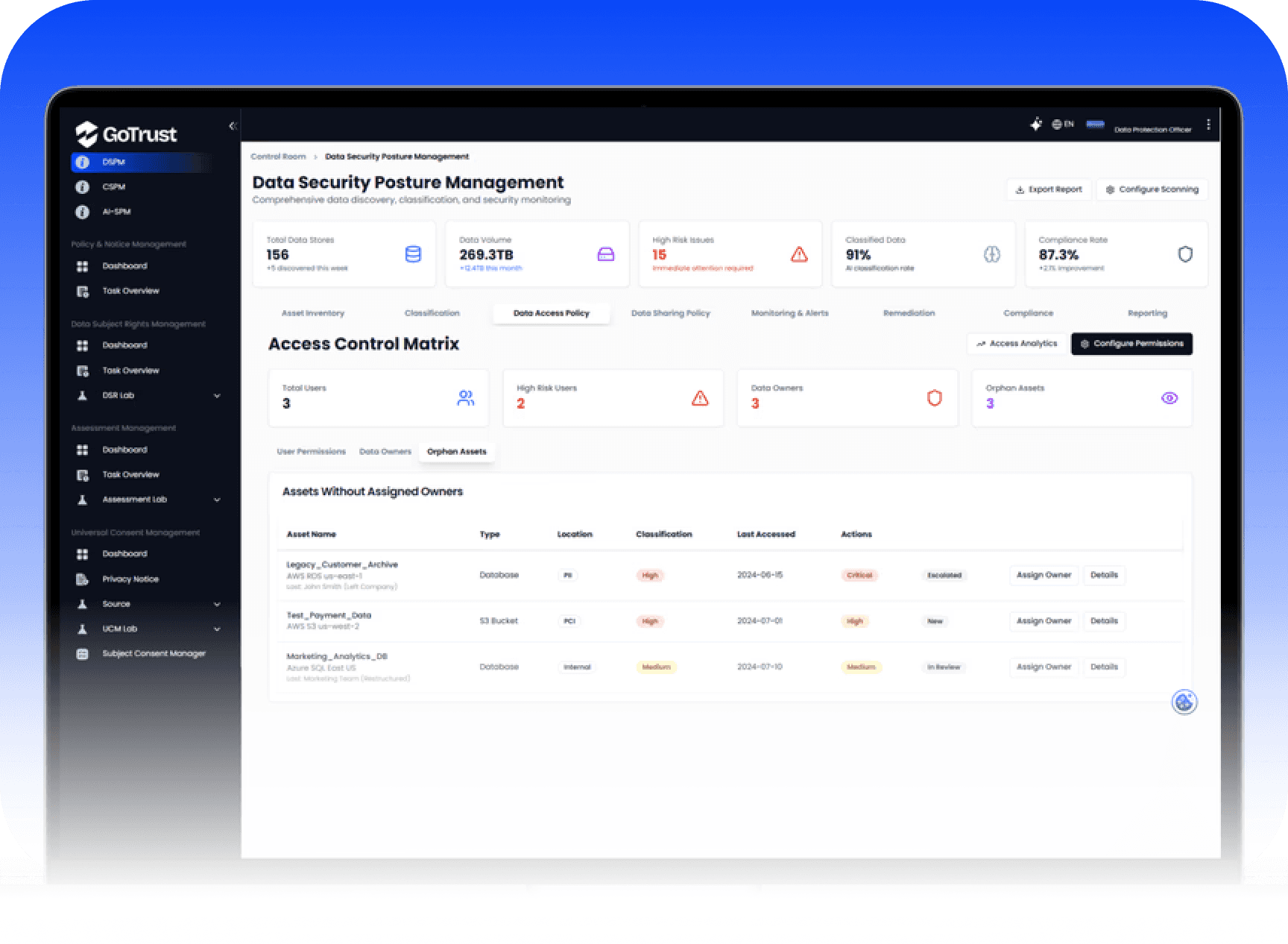
Task: Switch to the Reporting tab
Action: tap(1148, 313)
